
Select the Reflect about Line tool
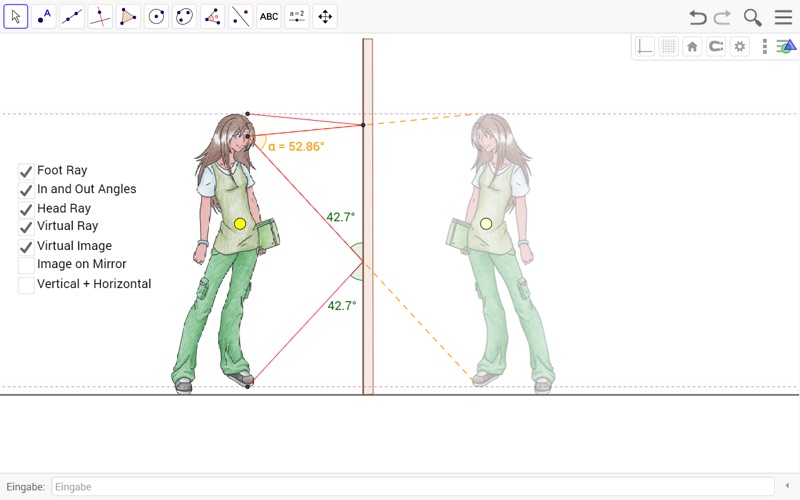tap(241, 16)
